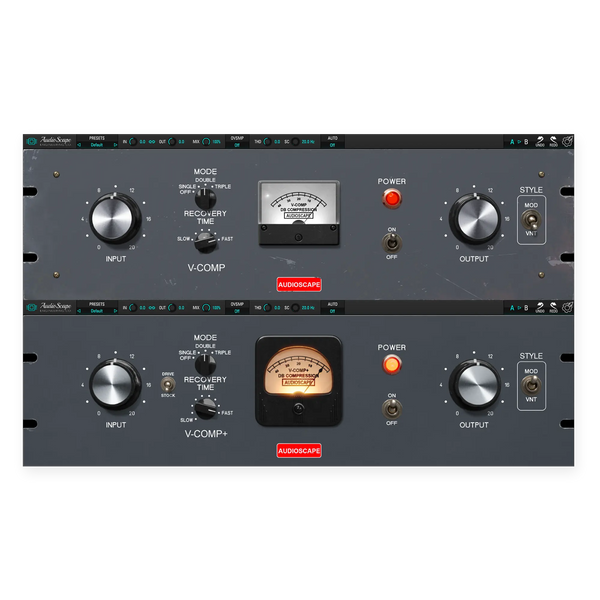
Task: Open the Default presets dropdown on V-COMP
Action: (x=97, y=145)
